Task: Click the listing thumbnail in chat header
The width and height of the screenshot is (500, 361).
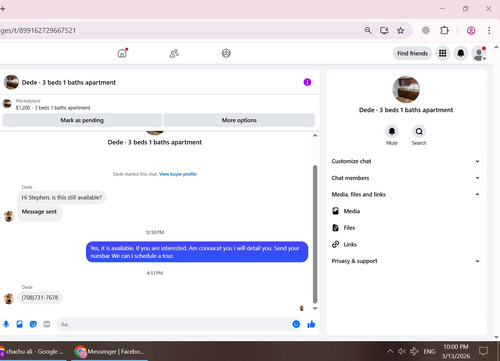Action: (11, 82)
